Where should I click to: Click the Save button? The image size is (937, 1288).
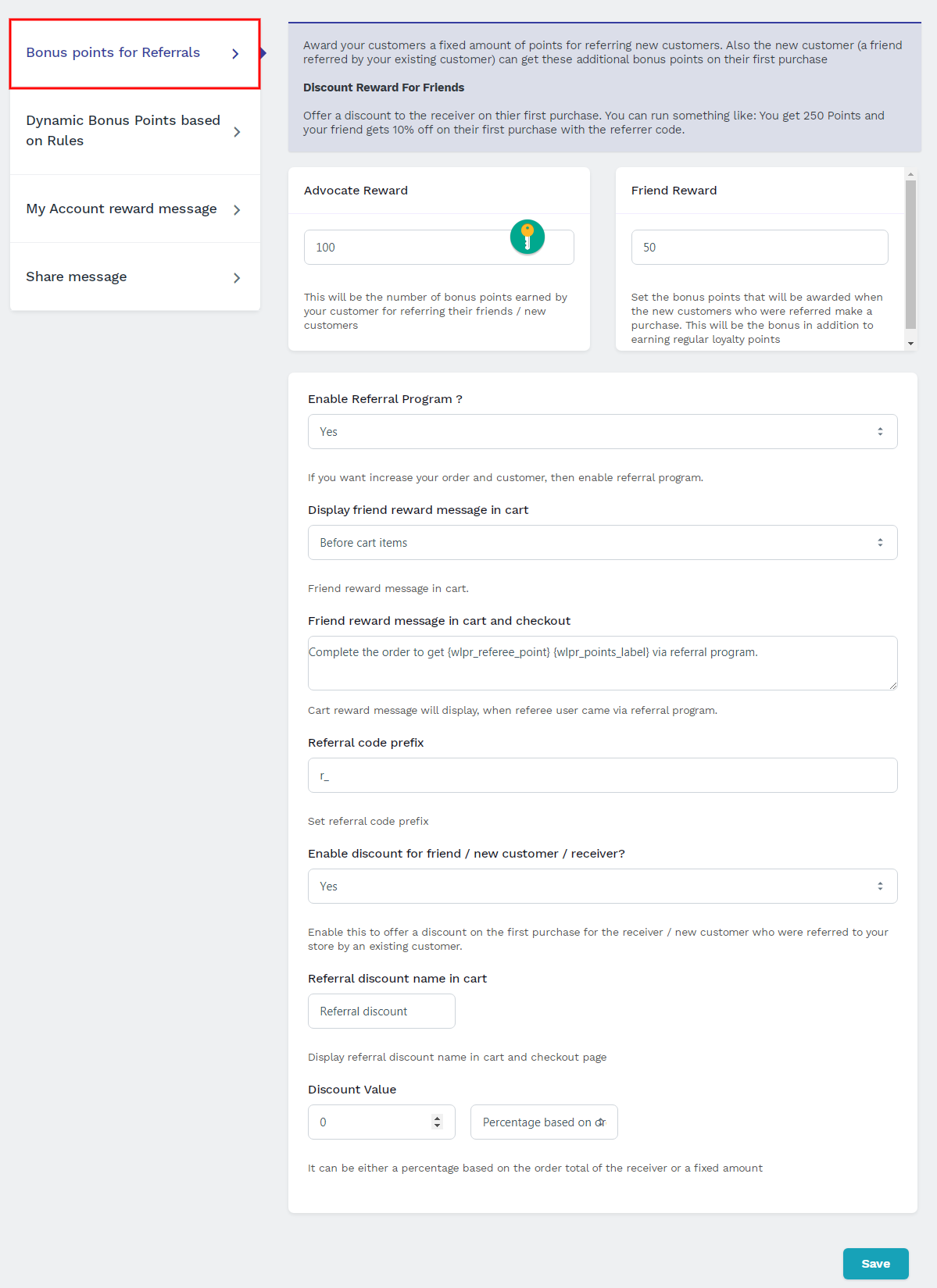pos(876,1264)
